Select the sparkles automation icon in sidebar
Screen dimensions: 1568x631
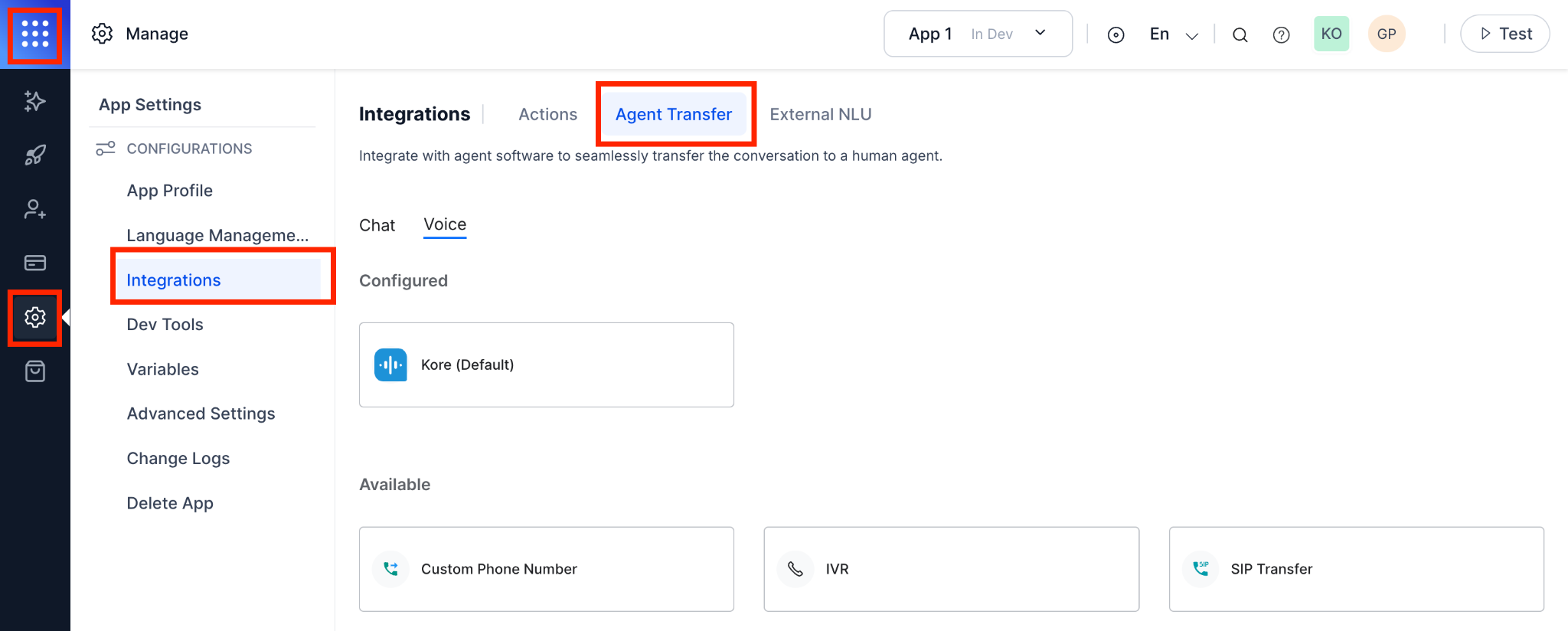pos(34,100)
